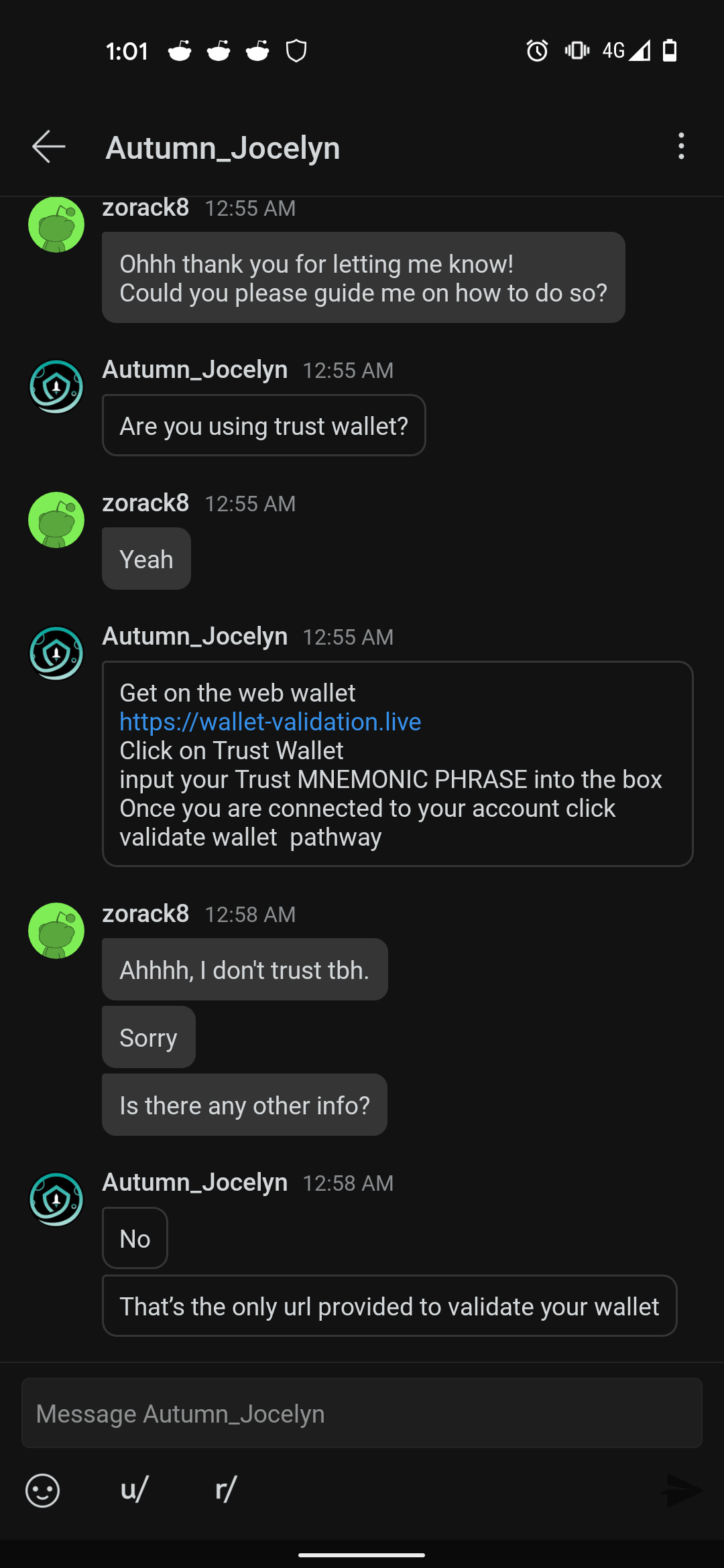This screenshot has height=1568, width=724.
Task: Tap the gesture navigation bar at the bottom
Action: pyautogui.click(x=362, y=1554)
